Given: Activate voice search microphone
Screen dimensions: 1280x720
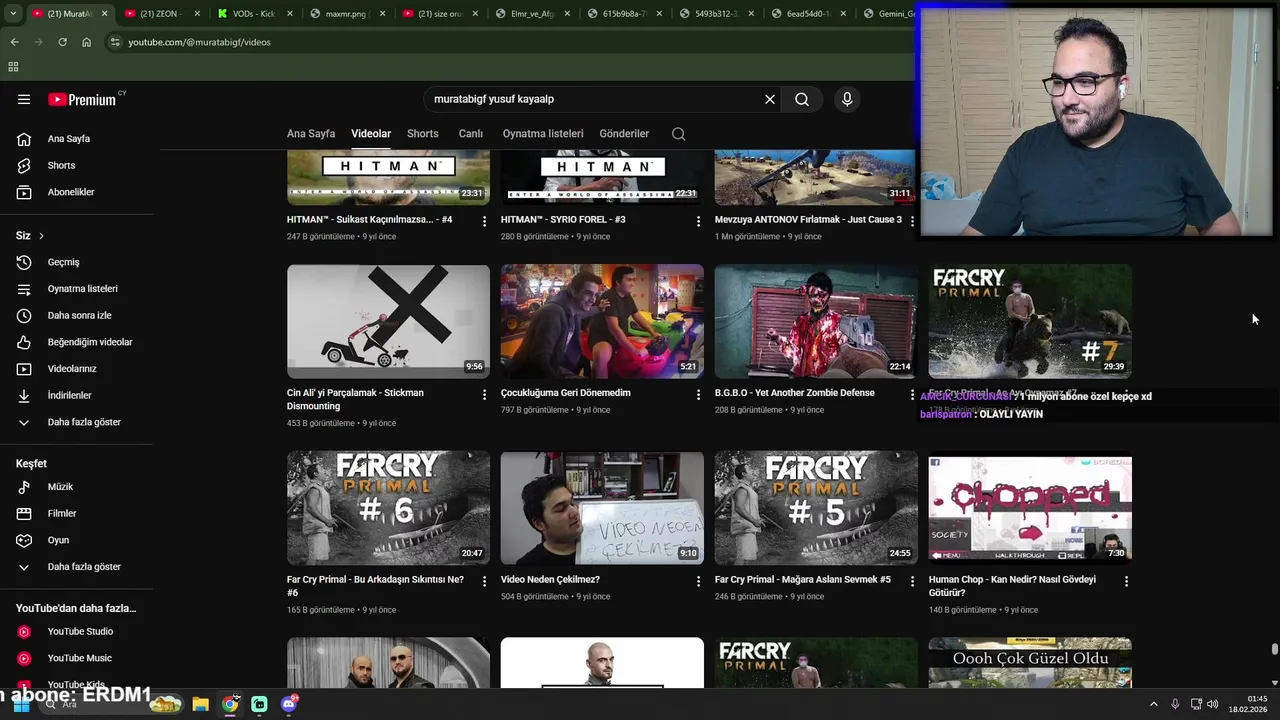Looking at the screenshot, I should pos(847,99).
